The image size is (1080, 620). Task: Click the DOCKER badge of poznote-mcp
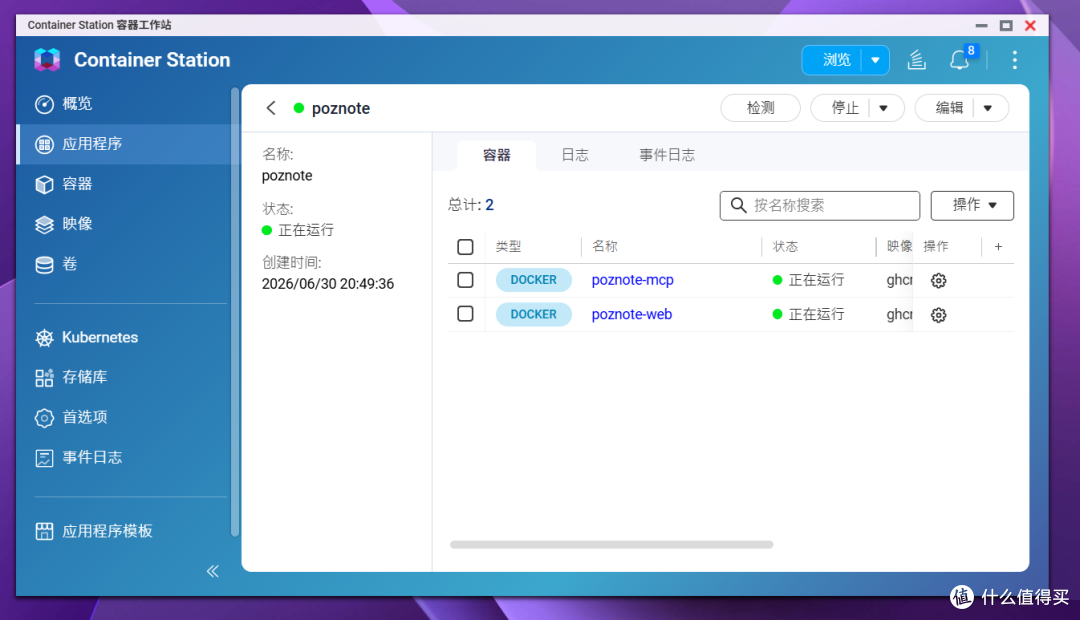[x=533, y=280]
